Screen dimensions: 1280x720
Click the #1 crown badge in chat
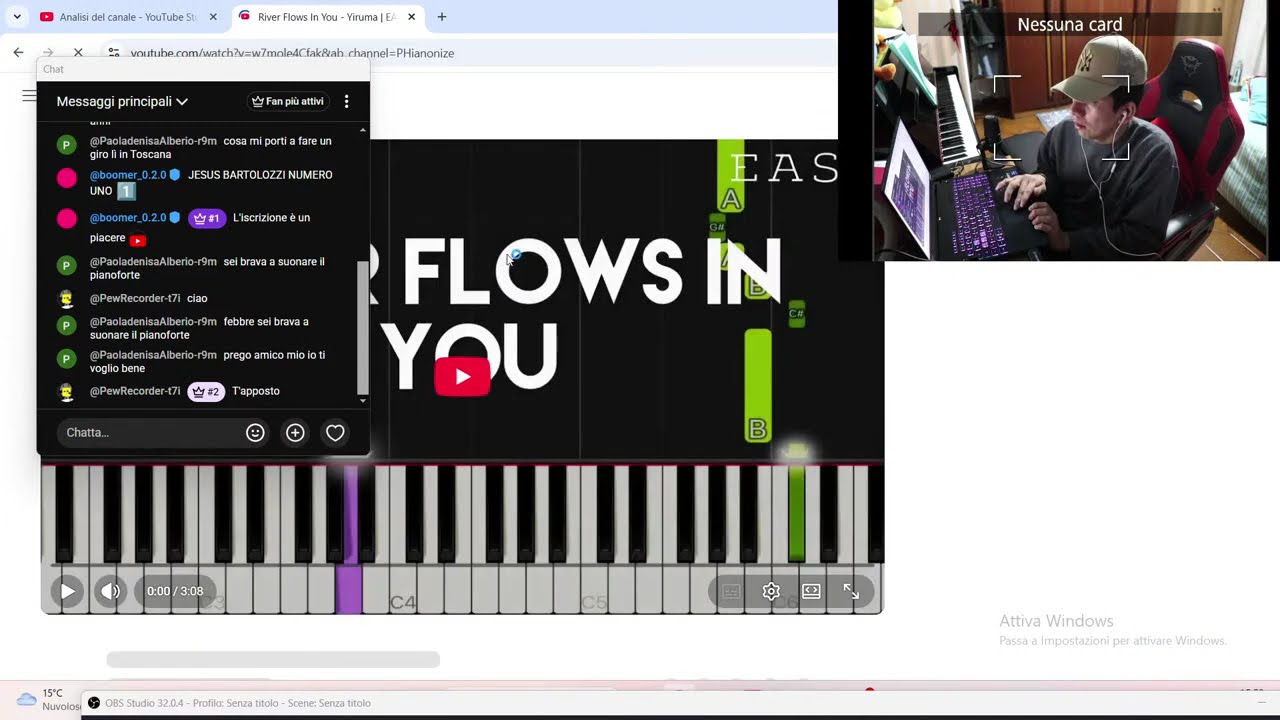[206, 218]
